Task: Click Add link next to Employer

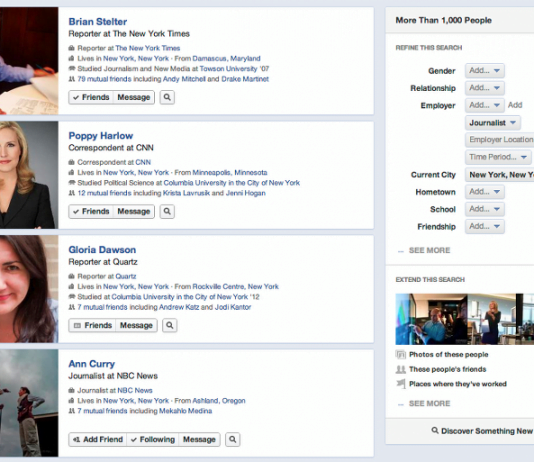Action: tap(515, 105)
